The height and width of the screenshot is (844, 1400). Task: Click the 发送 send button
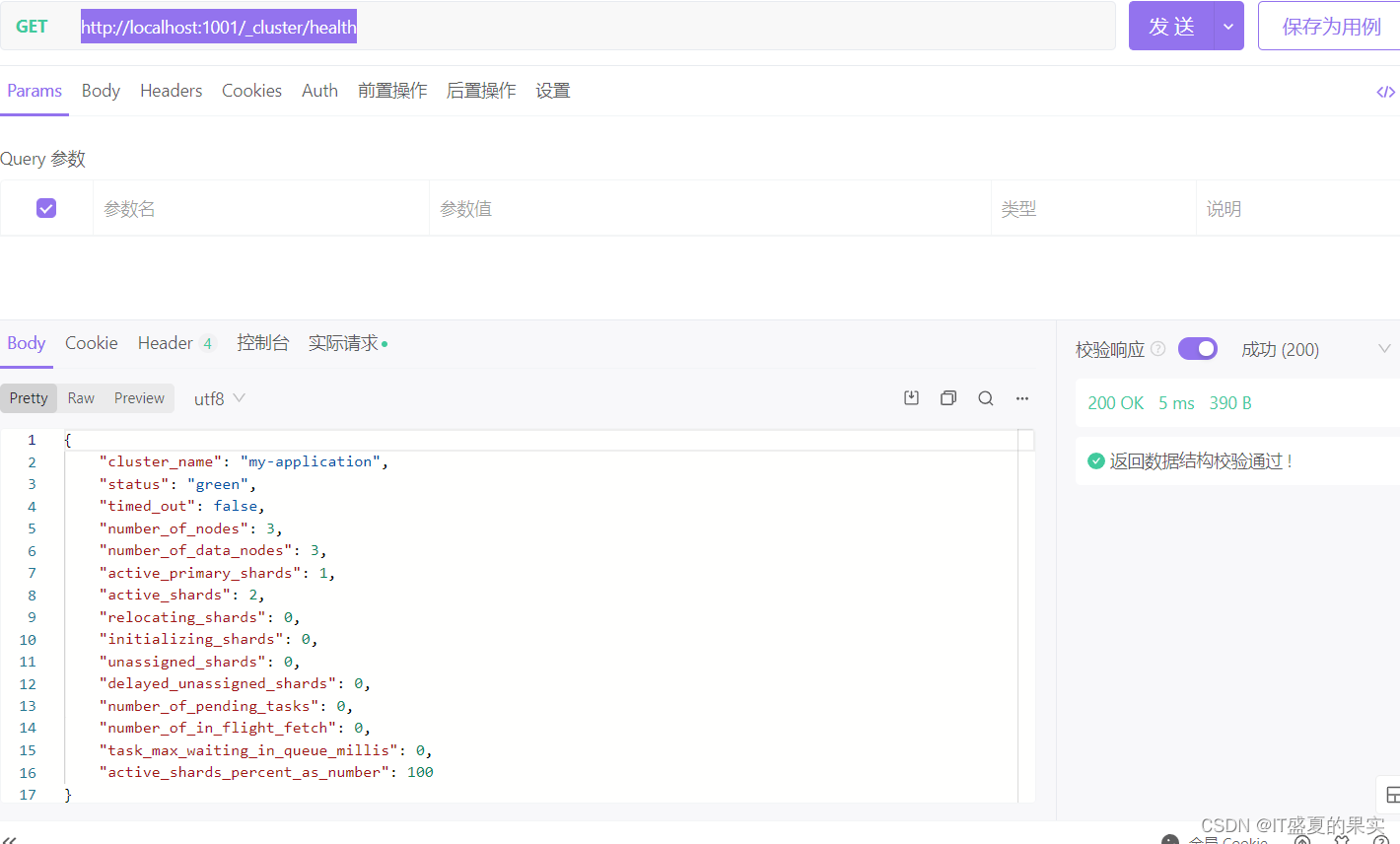[1171, 27]
